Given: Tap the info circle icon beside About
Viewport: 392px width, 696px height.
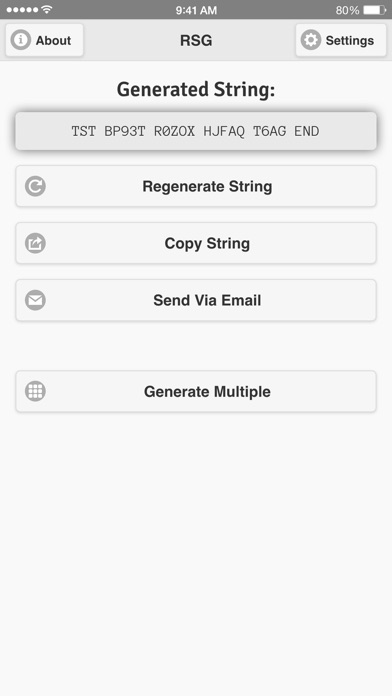Looking at the screenshot, I should (20, 40).
